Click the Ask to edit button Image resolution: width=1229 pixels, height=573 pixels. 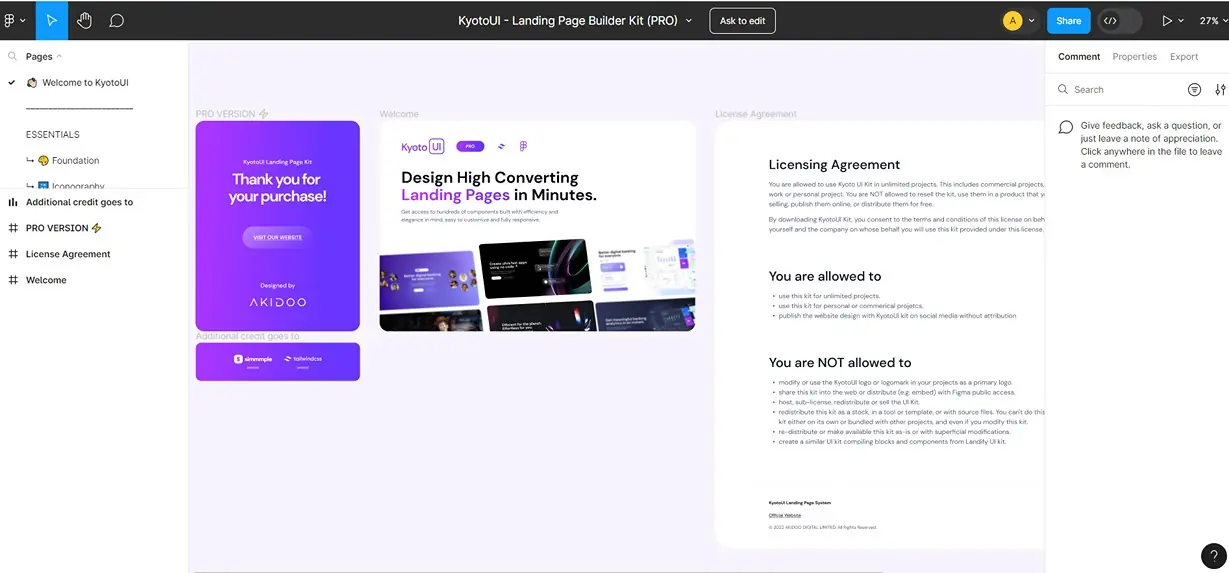(x=742, y=20)
